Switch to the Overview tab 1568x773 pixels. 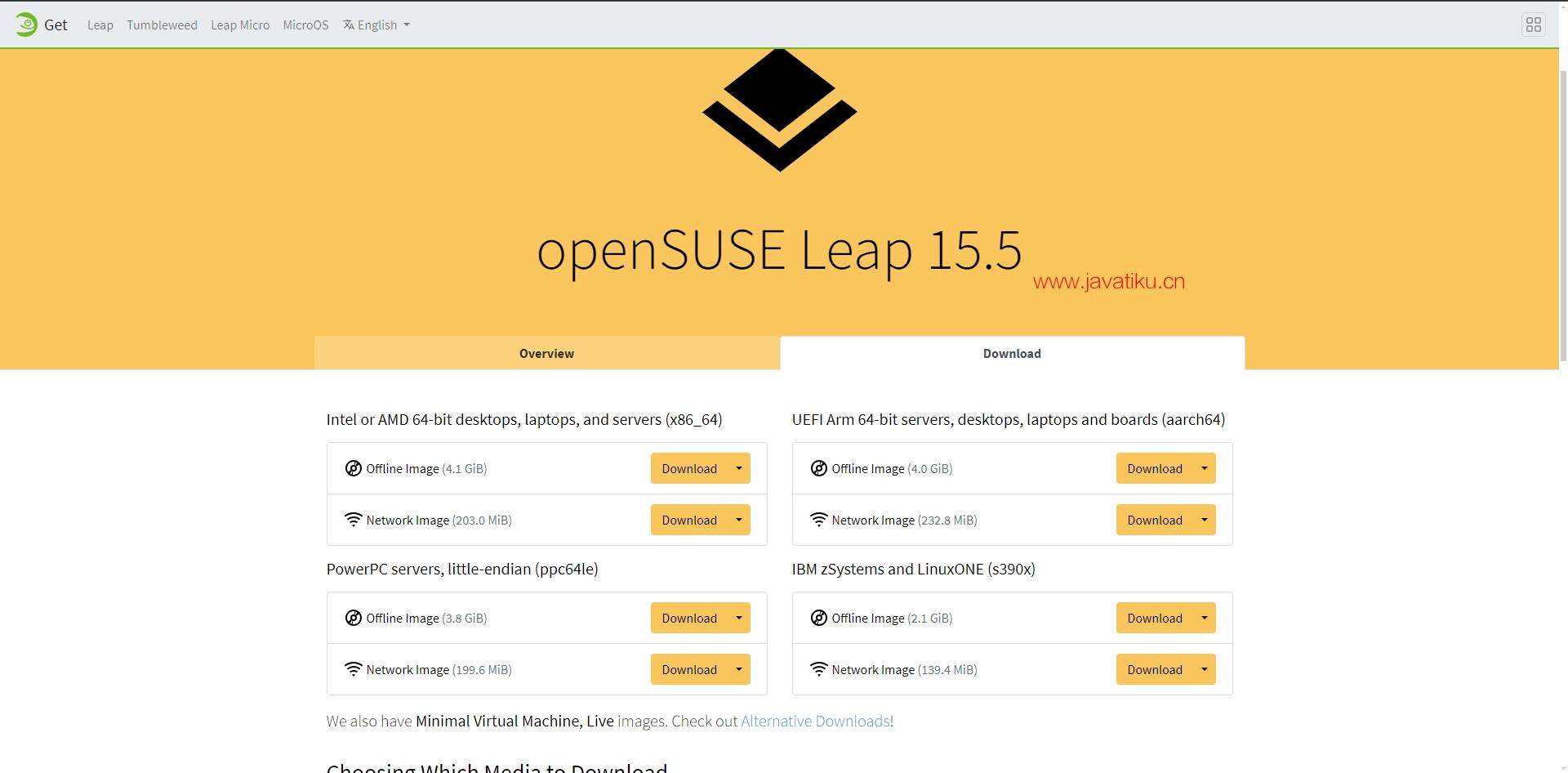tap(546, 353)
